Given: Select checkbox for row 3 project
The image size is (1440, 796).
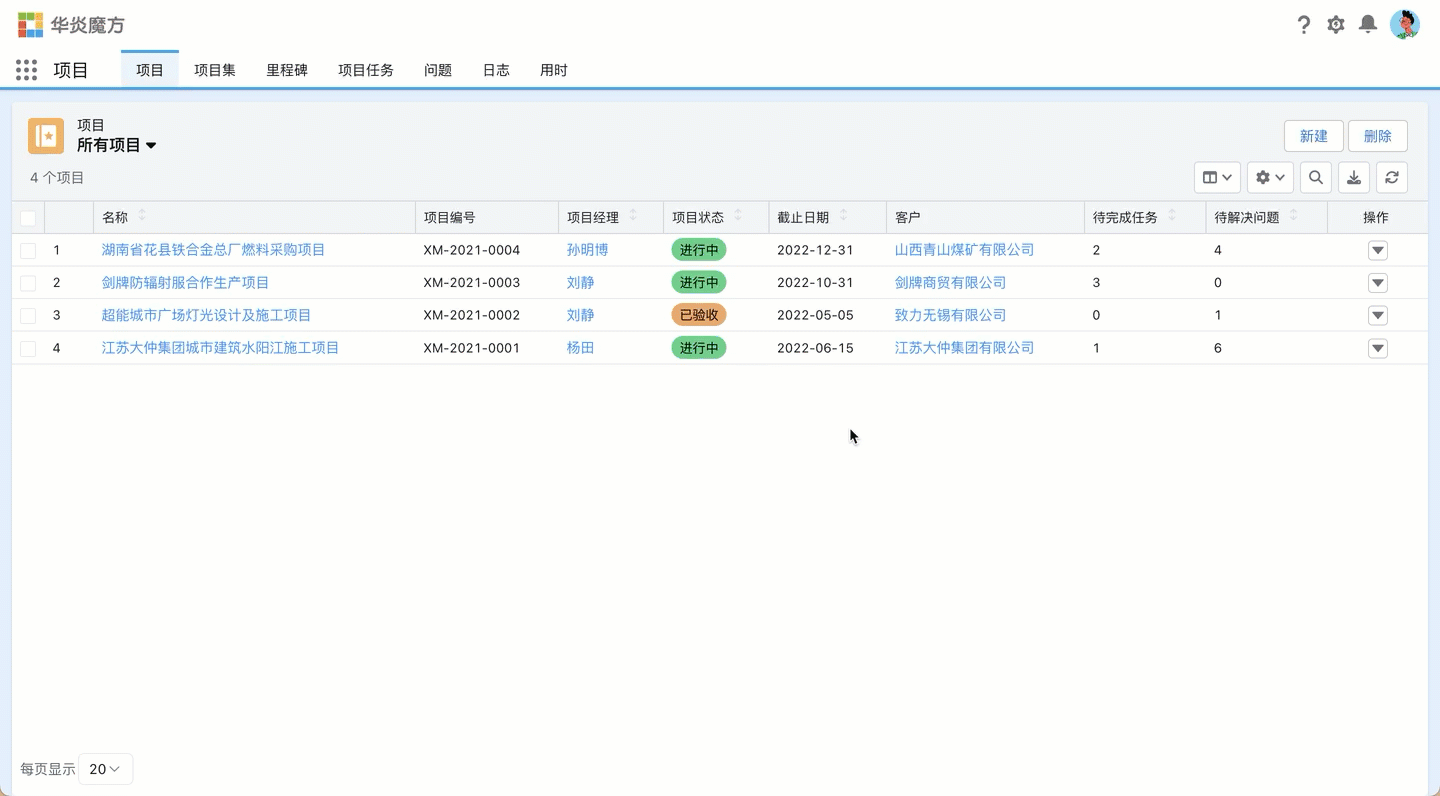Looking at the screenshot, I should coord(28,316).
